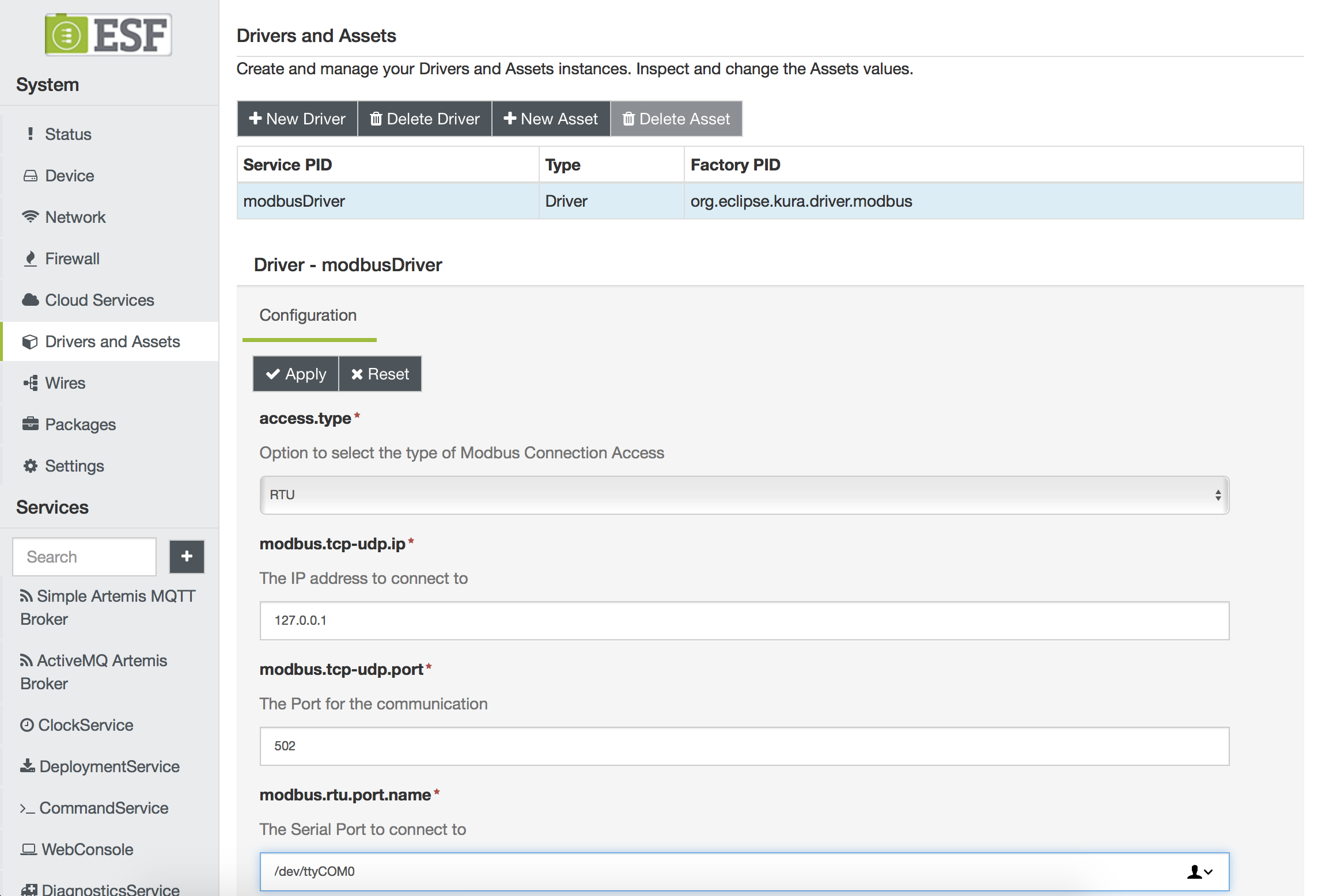Open the Network section wifi icon
The image size is (1318, 896).
point(30,217)
